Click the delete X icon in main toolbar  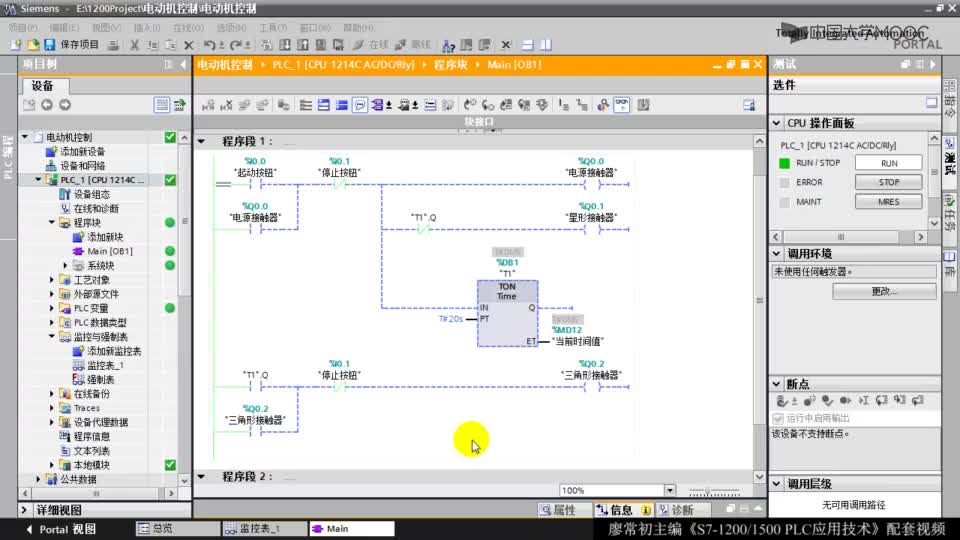[x=189, y=45]
